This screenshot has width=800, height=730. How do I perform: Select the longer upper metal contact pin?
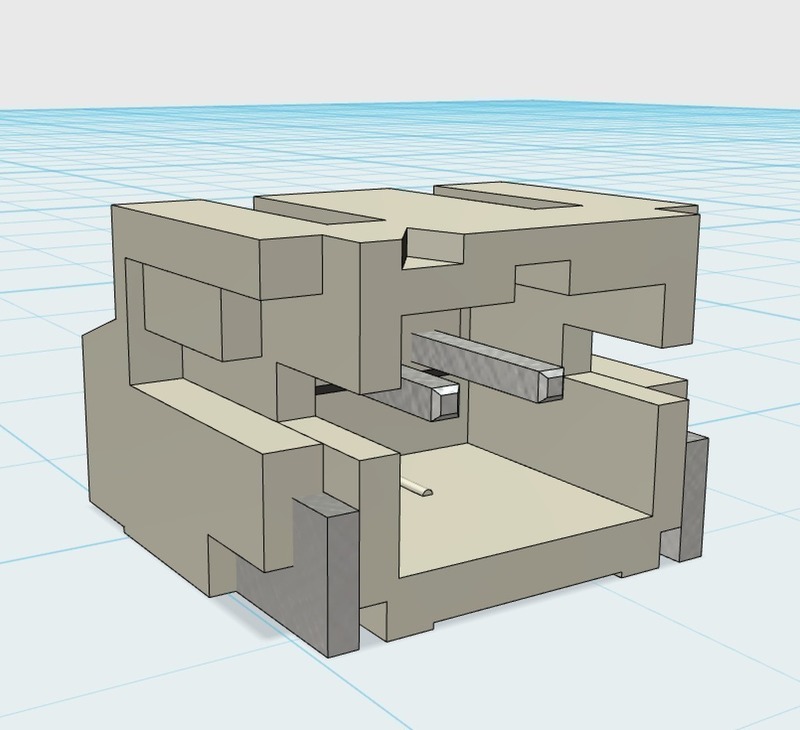pos(485,363)
